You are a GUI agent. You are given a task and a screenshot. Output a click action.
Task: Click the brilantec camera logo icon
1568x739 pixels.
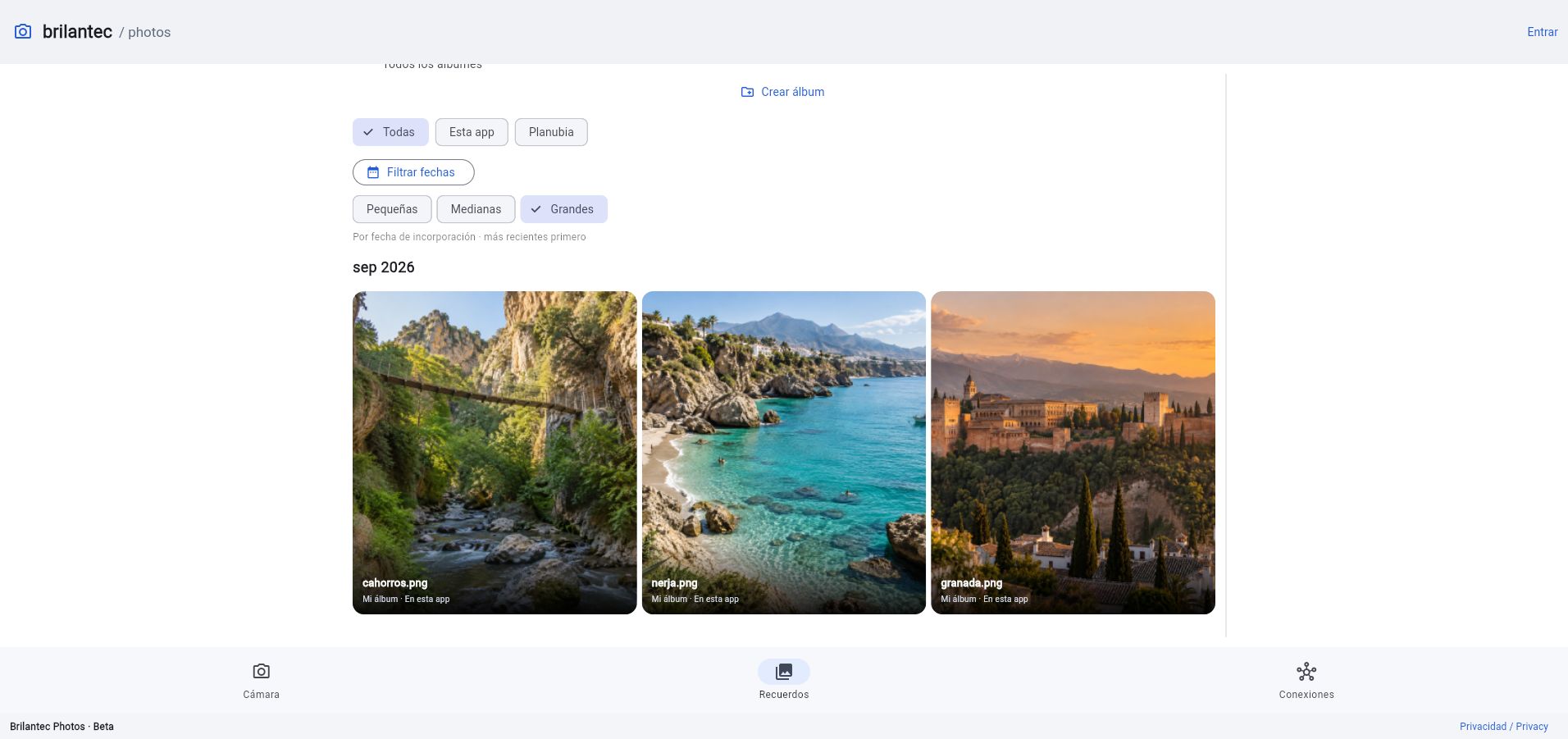point(23,31)
